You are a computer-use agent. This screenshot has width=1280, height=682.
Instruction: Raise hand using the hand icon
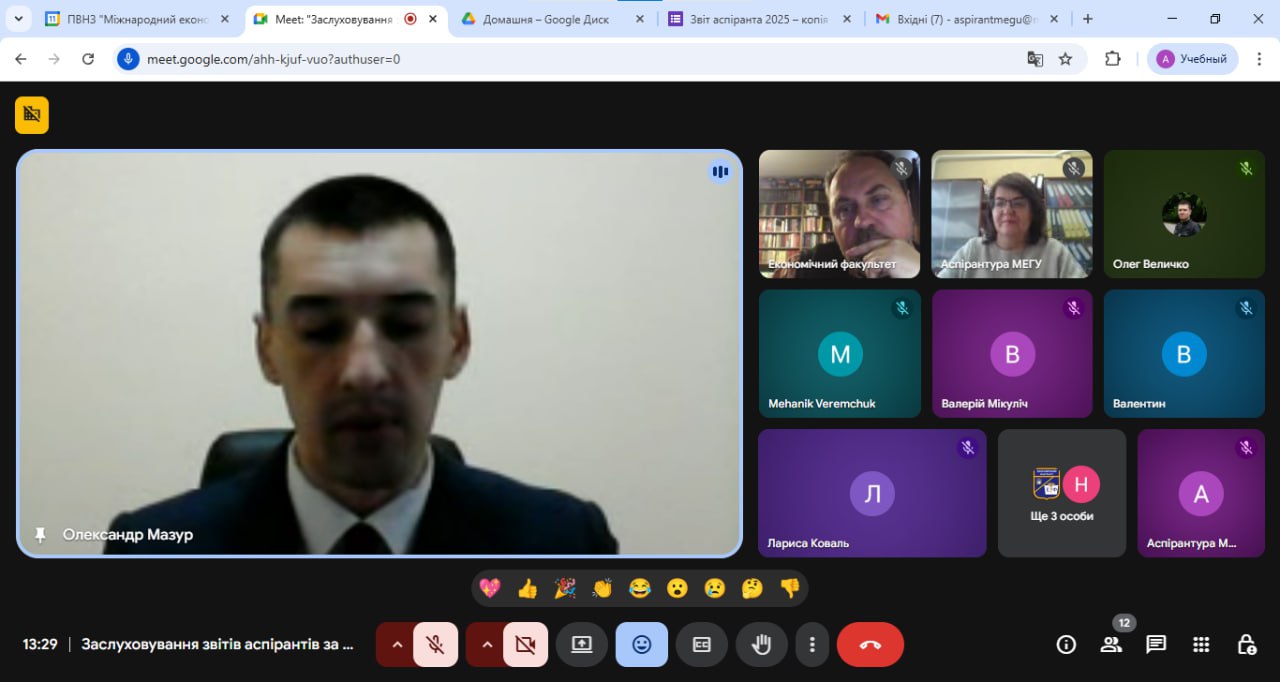click(x=761, y=644)
